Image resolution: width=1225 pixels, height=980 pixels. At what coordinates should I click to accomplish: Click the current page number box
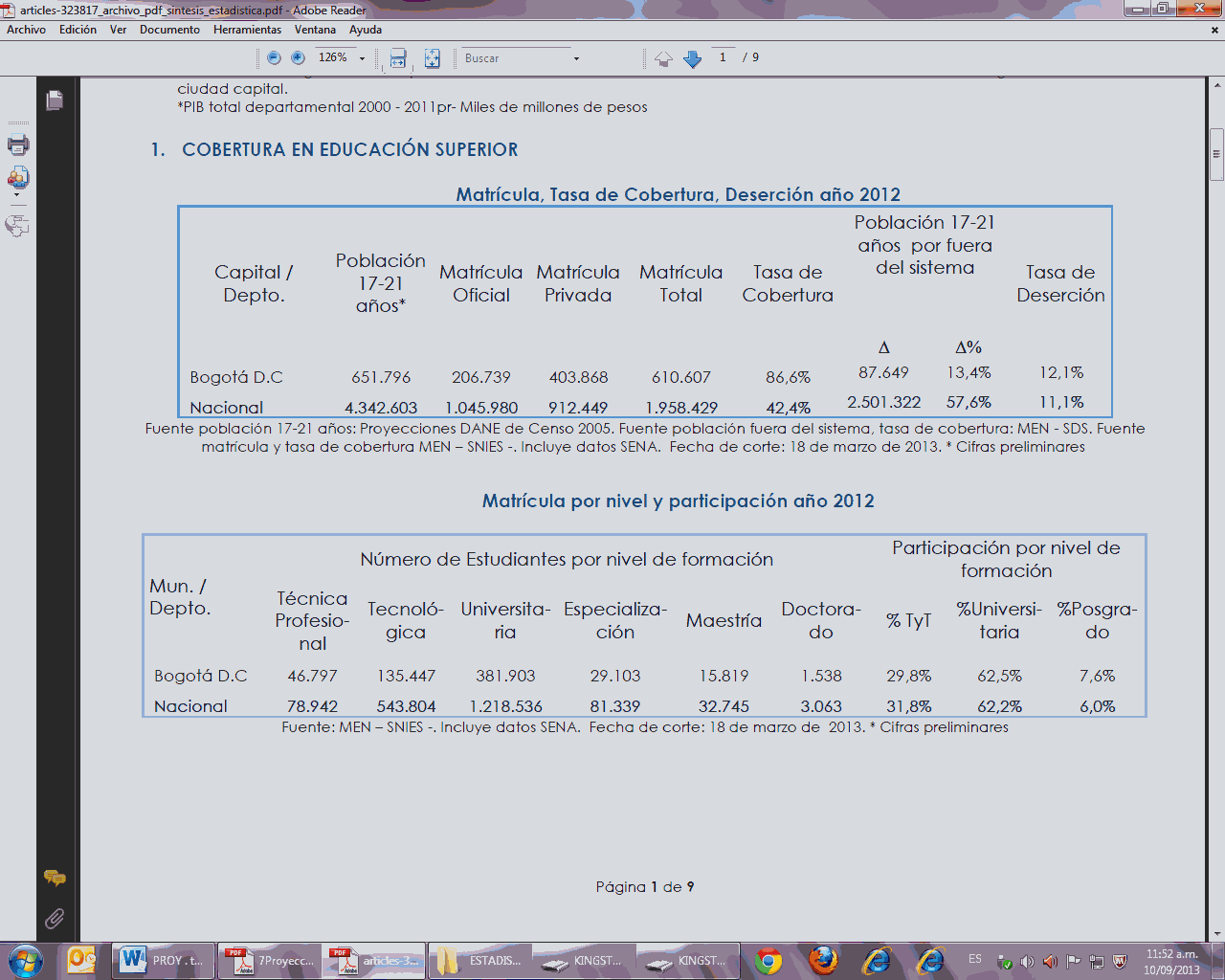click(x=723, y=57)
